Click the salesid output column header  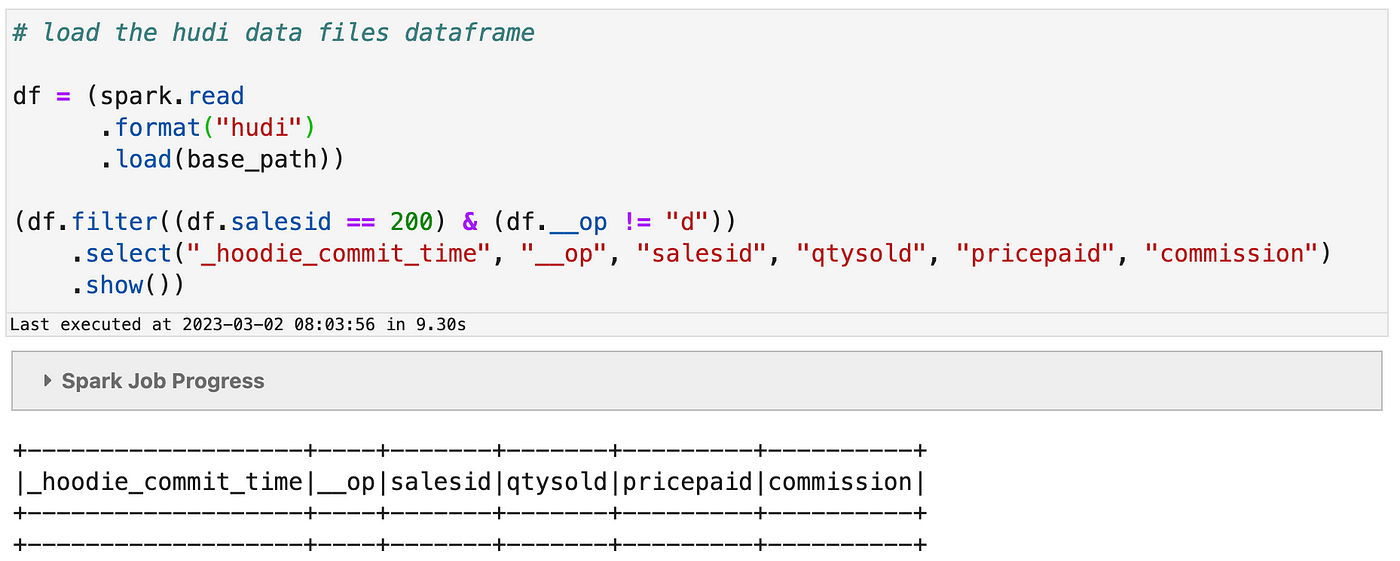pyautogui.click(x=440, y=482)
